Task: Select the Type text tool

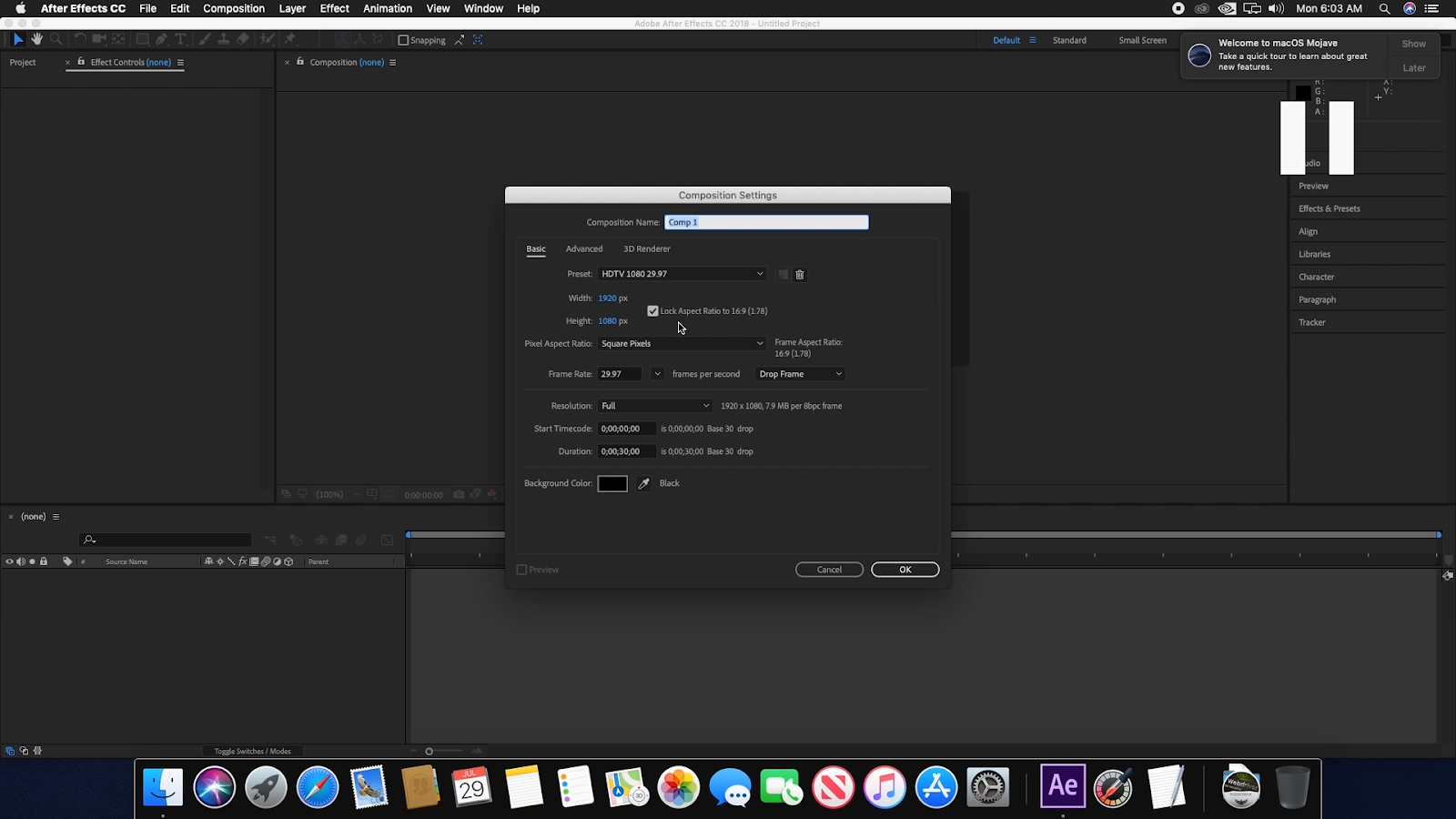Action: (x=180, y=39)
